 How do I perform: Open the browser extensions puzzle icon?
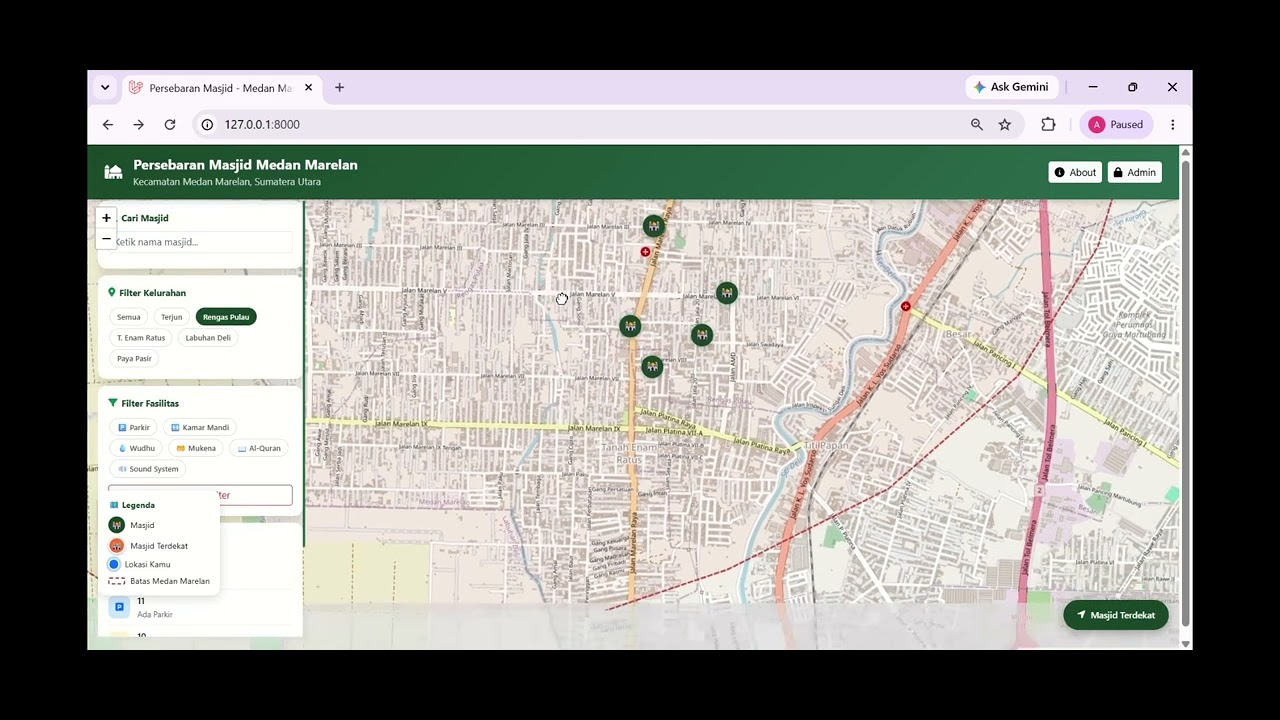pyautogui.click(x=1048, y=125)
